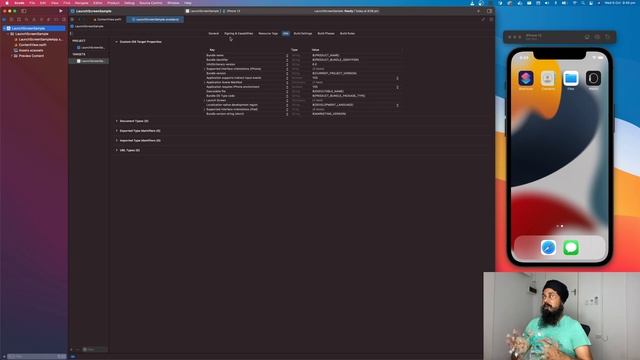
Task: Switch to the Build Phases tab
Action: click(x=326, y=33)
